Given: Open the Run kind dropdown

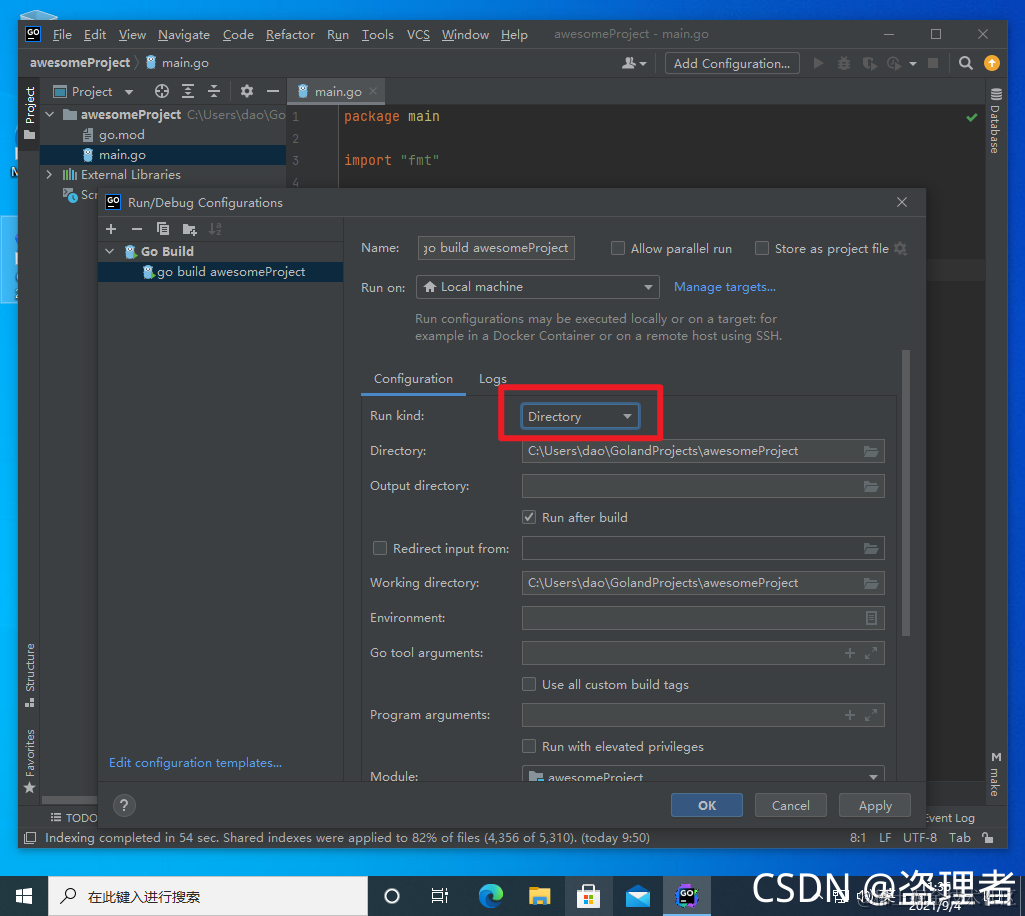Looking at the screenshot, I should 580,416.
